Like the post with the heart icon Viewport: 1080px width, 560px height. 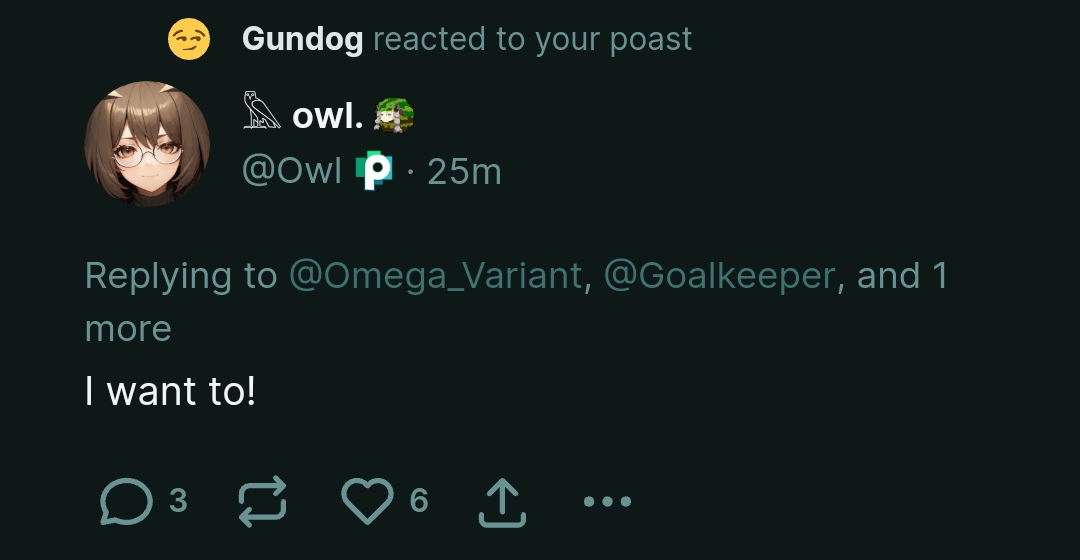(x=367, y=500)
